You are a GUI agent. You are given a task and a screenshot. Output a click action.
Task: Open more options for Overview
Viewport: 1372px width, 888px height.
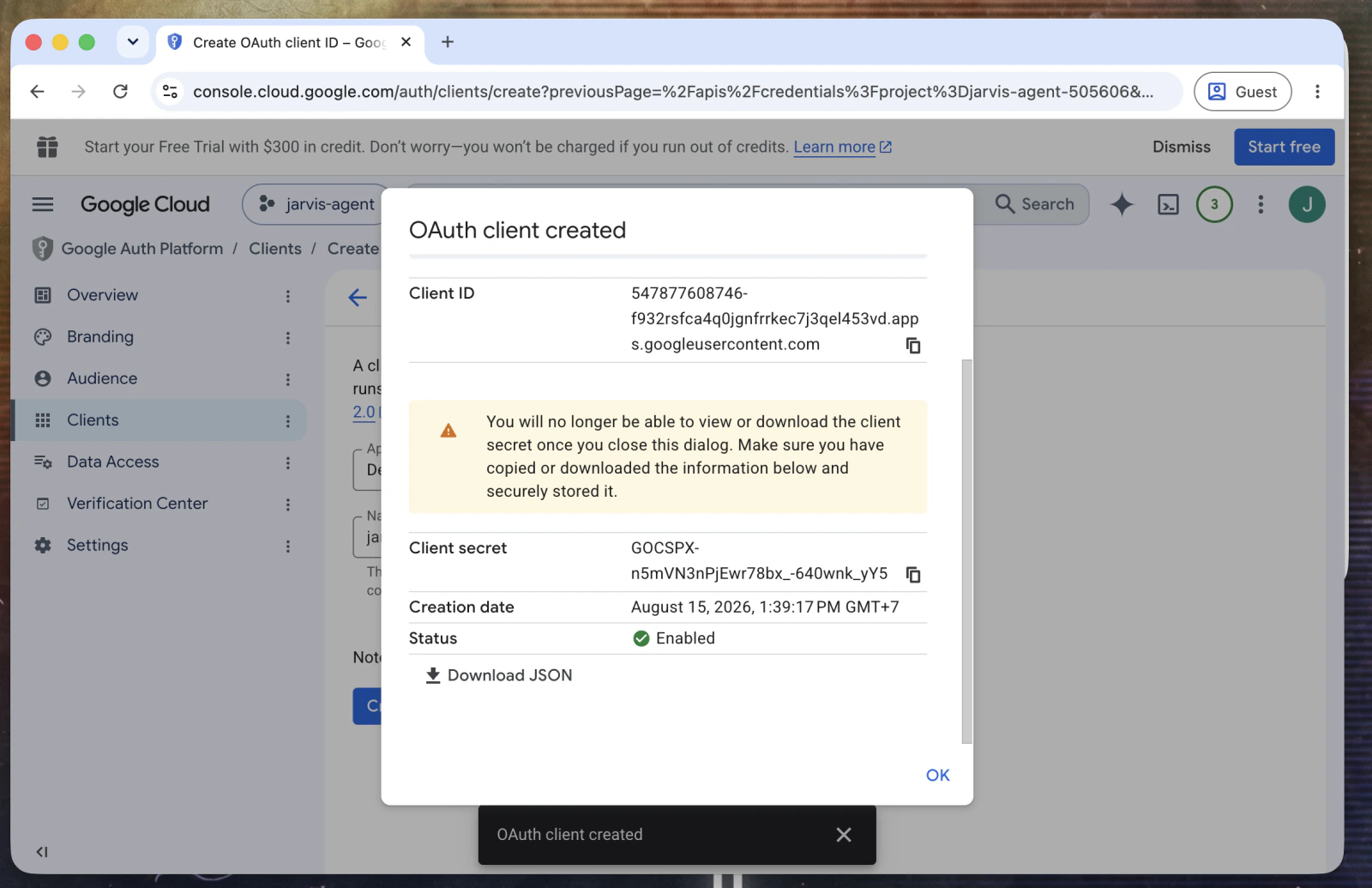tap(288, 296)
